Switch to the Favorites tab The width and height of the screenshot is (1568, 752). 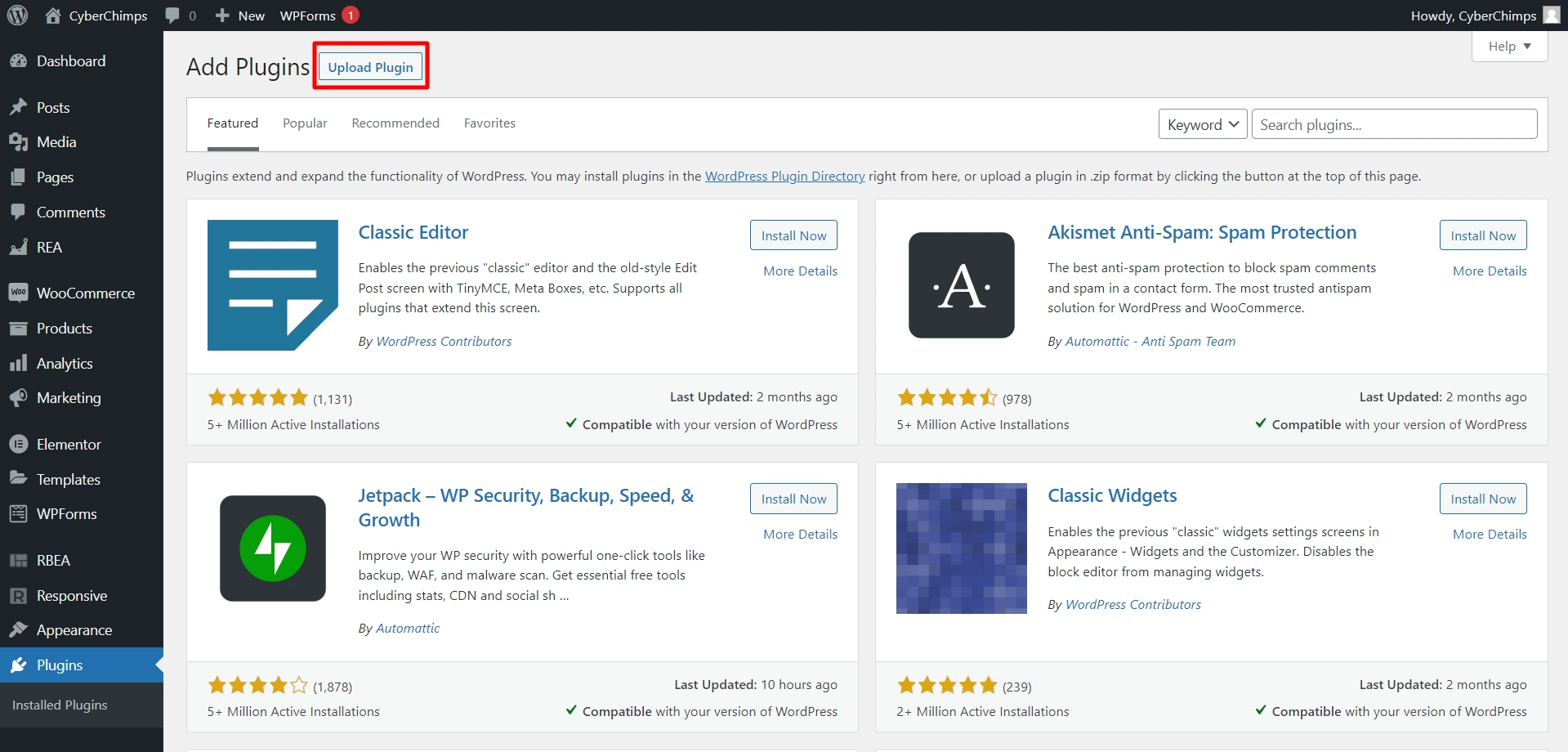(x=489, y=123)
